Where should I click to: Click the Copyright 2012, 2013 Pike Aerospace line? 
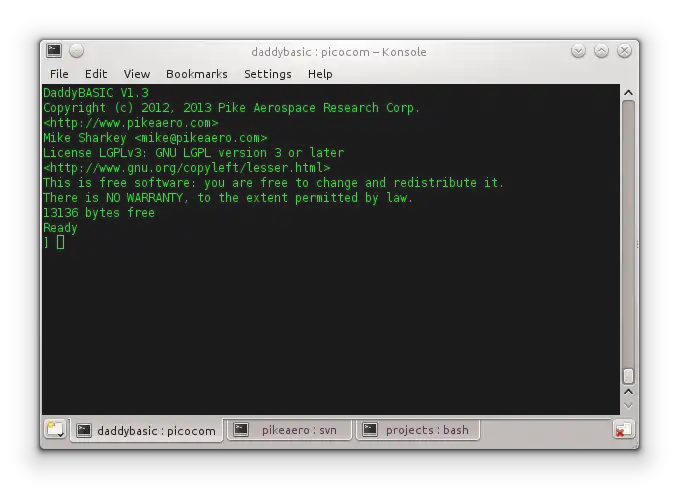click(231, 108)
